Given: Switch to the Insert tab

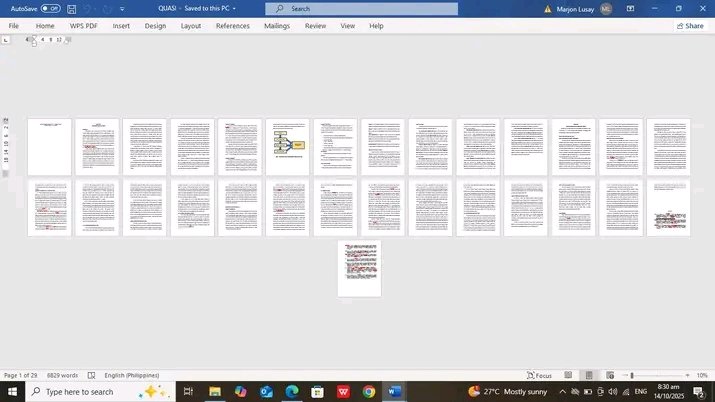Looking at the screenshot, I should [121, 26].
